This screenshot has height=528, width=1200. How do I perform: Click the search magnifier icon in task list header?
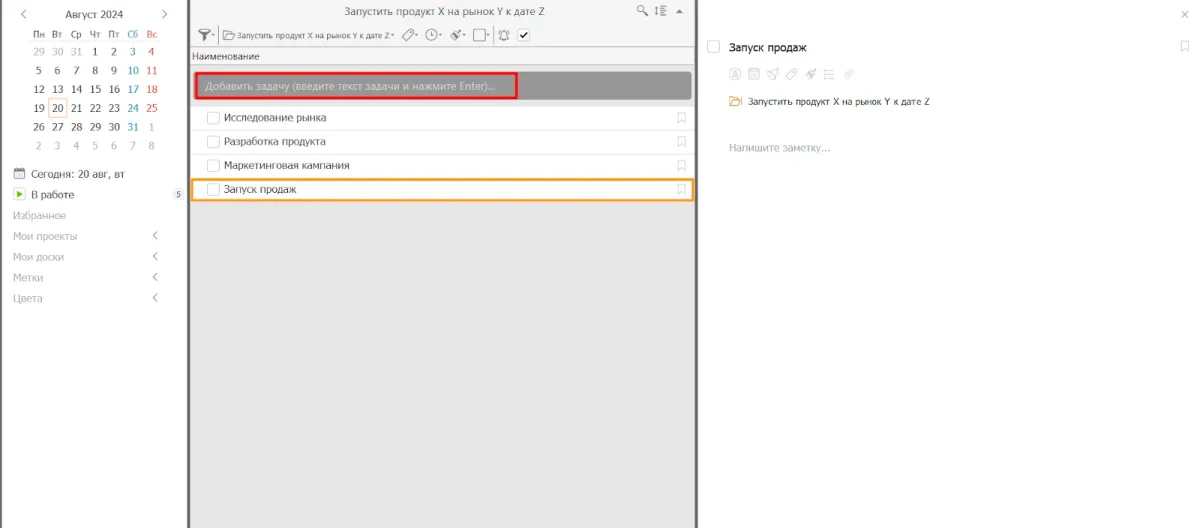(642, 11)
